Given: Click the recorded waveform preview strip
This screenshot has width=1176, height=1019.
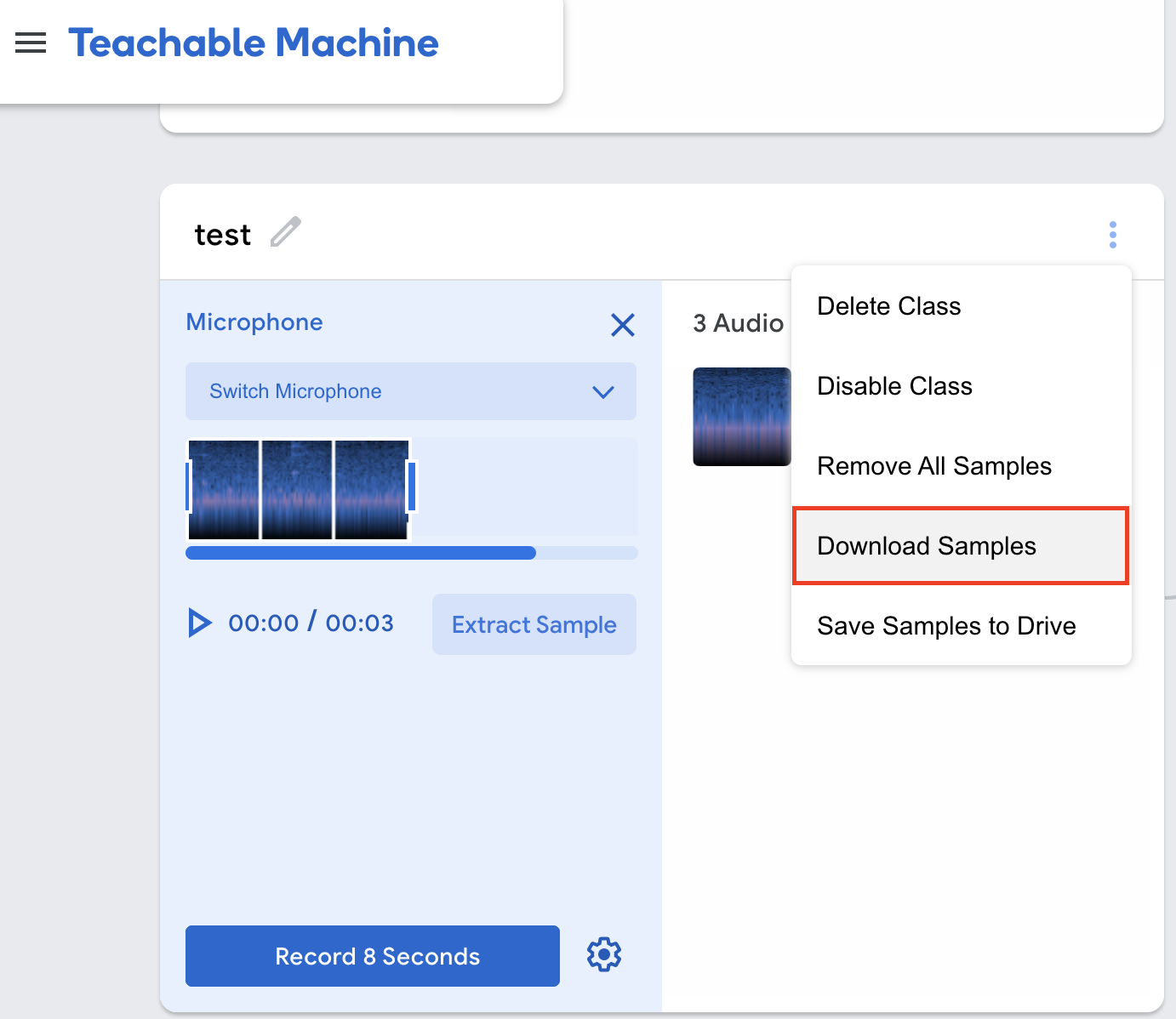Looking at the screenshot, I should pyautogui.click(x=299, y=489).
